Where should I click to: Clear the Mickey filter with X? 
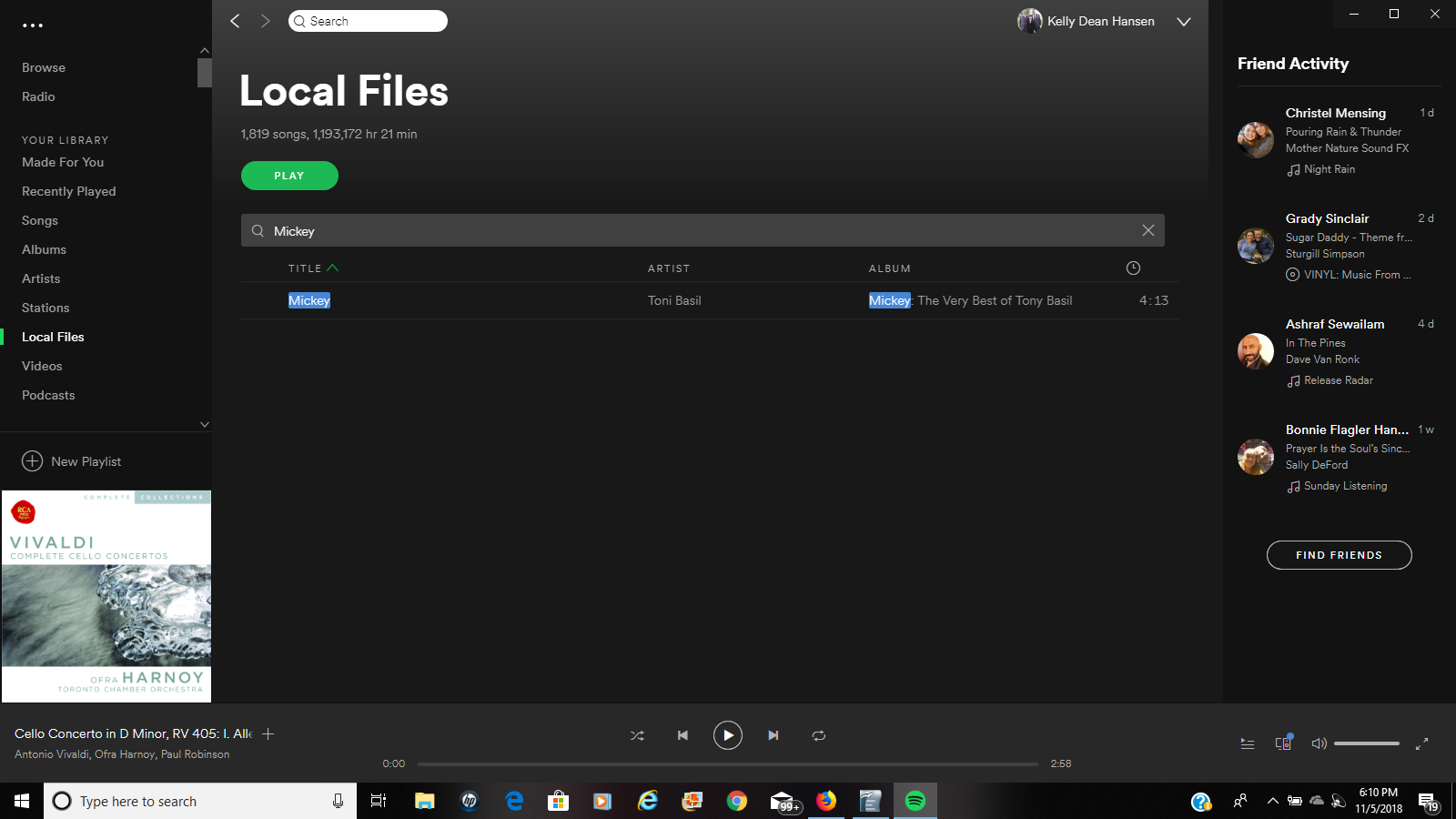pos(1148,230)
